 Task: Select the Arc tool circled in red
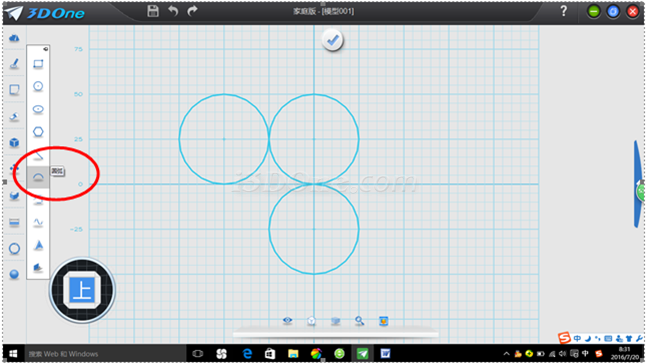(x=38, y=177)
